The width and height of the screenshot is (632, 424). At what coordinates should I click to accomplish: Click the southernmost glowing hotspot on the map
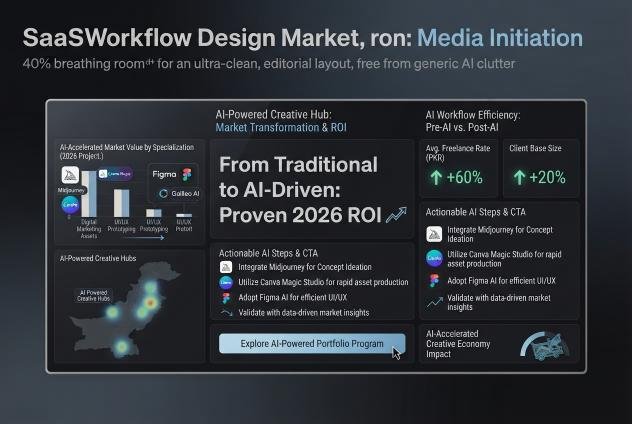click(x=121, y=346)
